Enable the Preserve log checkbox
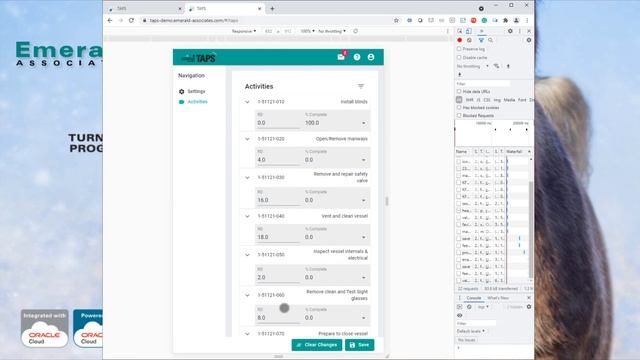 tap(459, 49)
